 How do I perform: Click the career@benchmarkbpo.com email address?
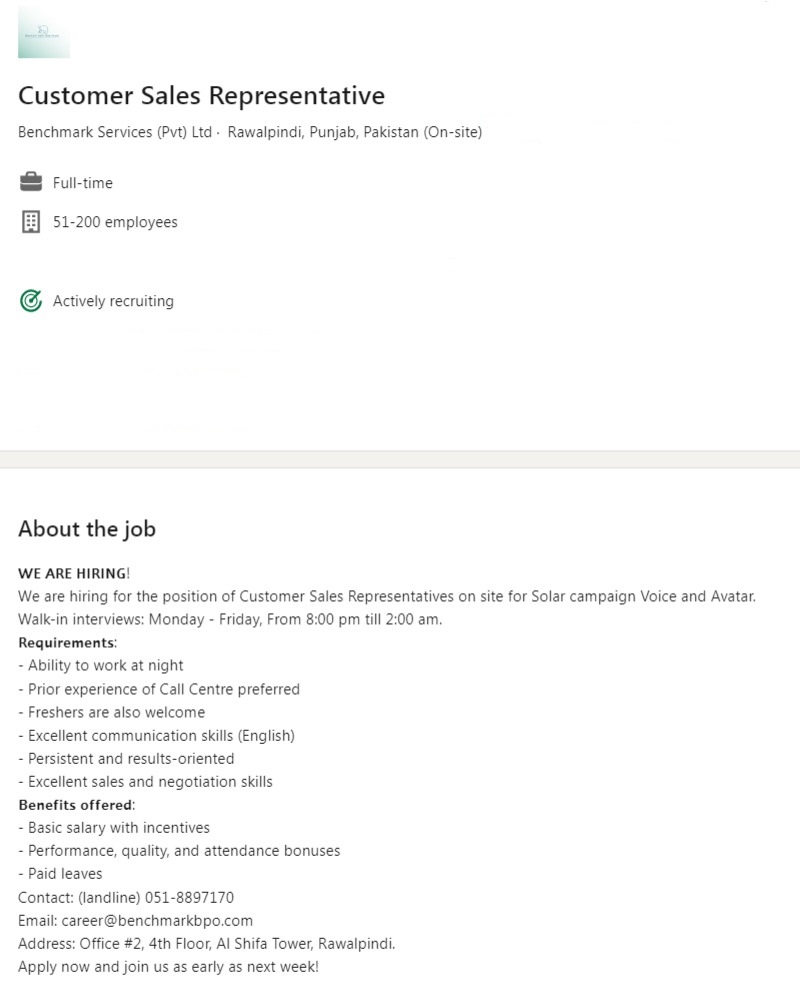pyautogui.click(x=157, y=920)
